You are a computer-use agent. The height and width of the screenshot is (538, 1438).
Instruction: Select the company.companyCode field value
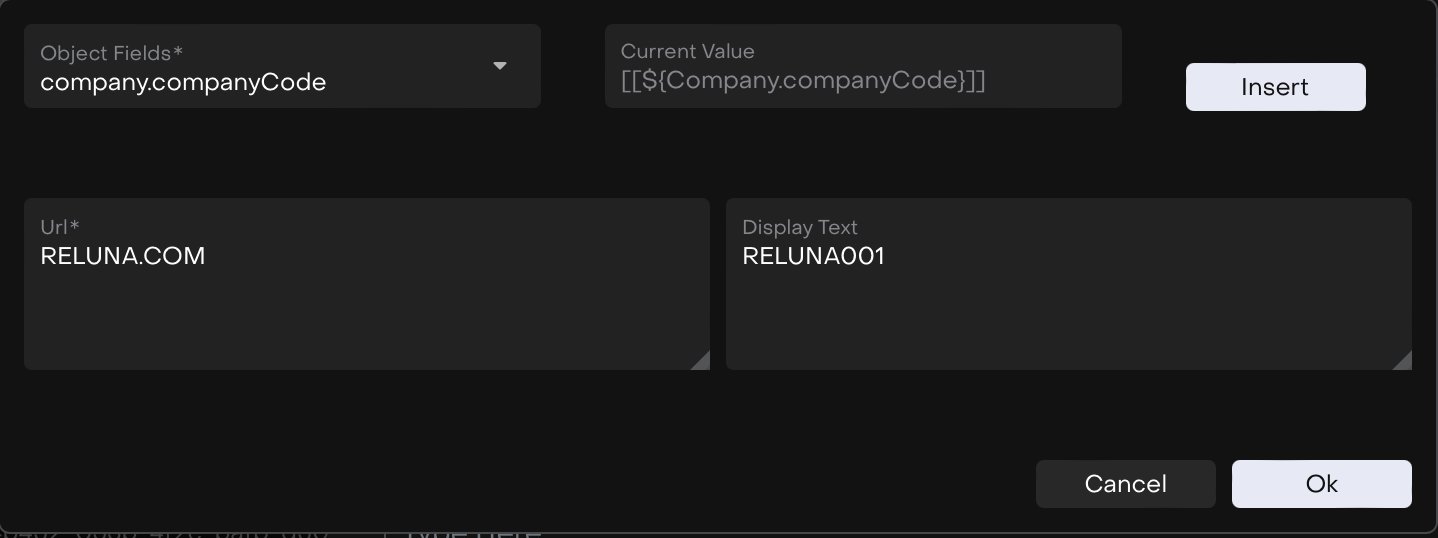(183, 82)
